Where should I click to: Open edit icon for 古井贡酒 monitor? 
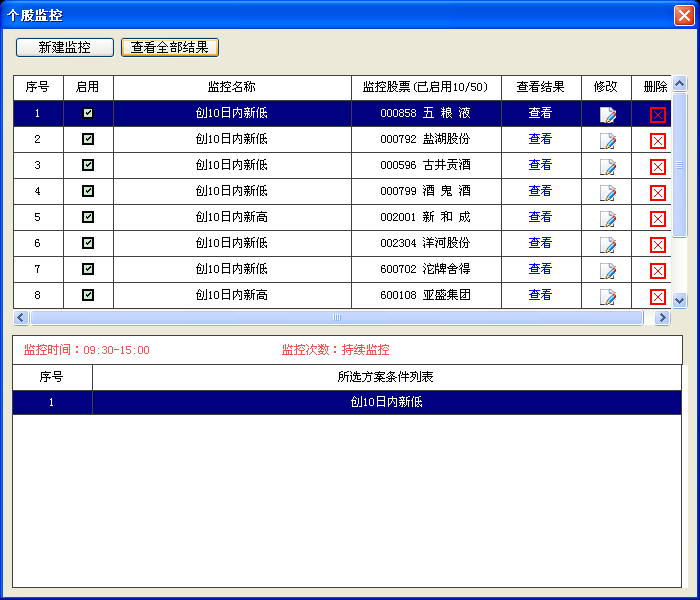tap(607, 167)
